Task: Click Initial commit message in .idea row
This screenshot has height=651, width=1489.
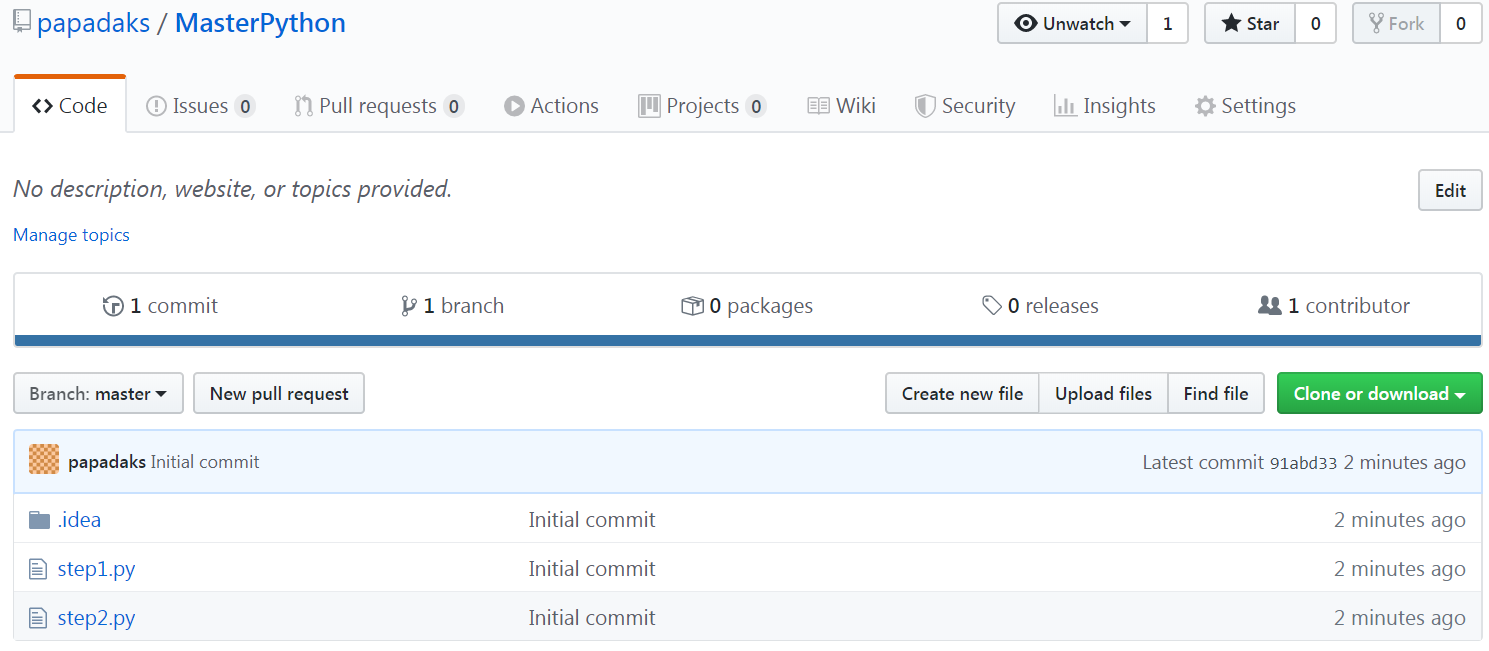Action: (592, 520)
